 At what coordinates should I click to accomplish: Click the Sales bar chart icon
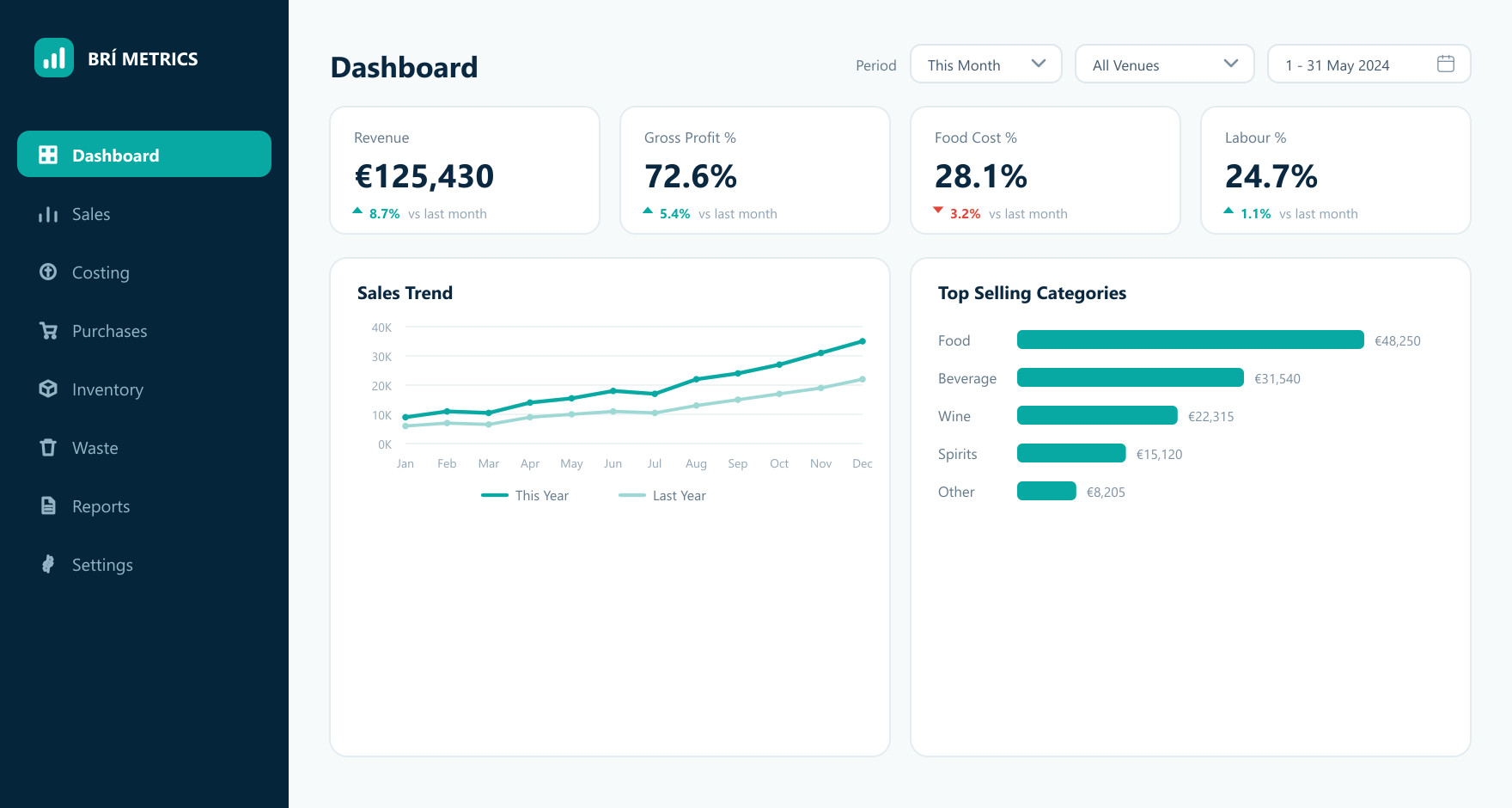click(48, 214)
